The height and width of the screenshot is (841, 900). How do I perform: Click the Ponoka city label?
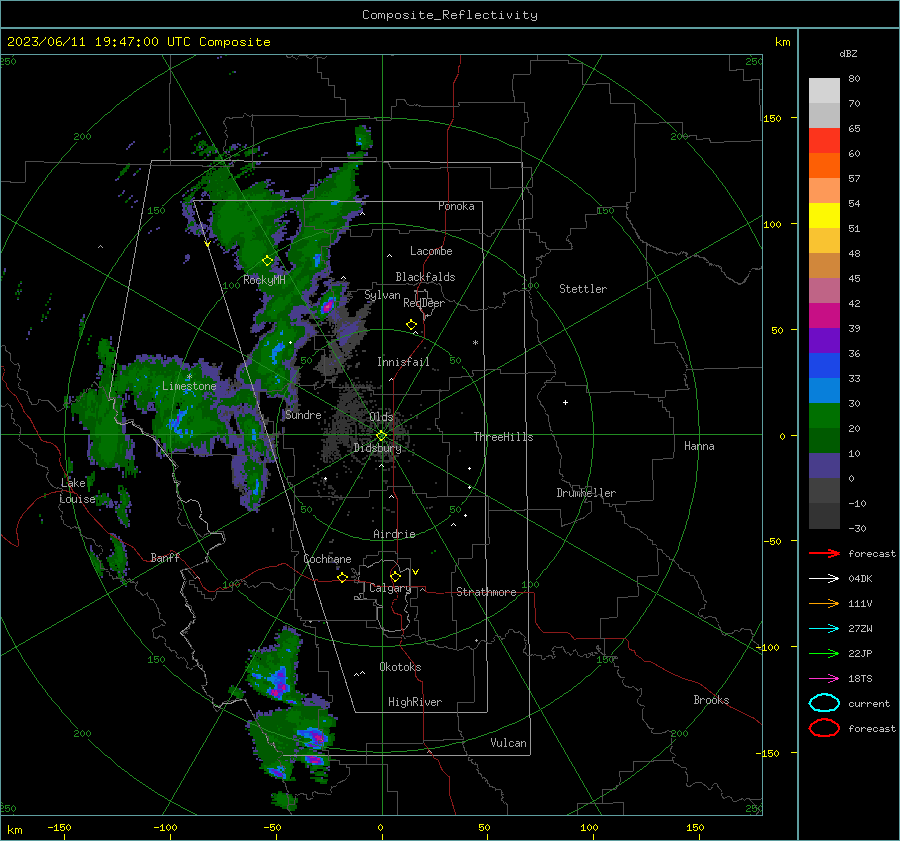[456, 206]
